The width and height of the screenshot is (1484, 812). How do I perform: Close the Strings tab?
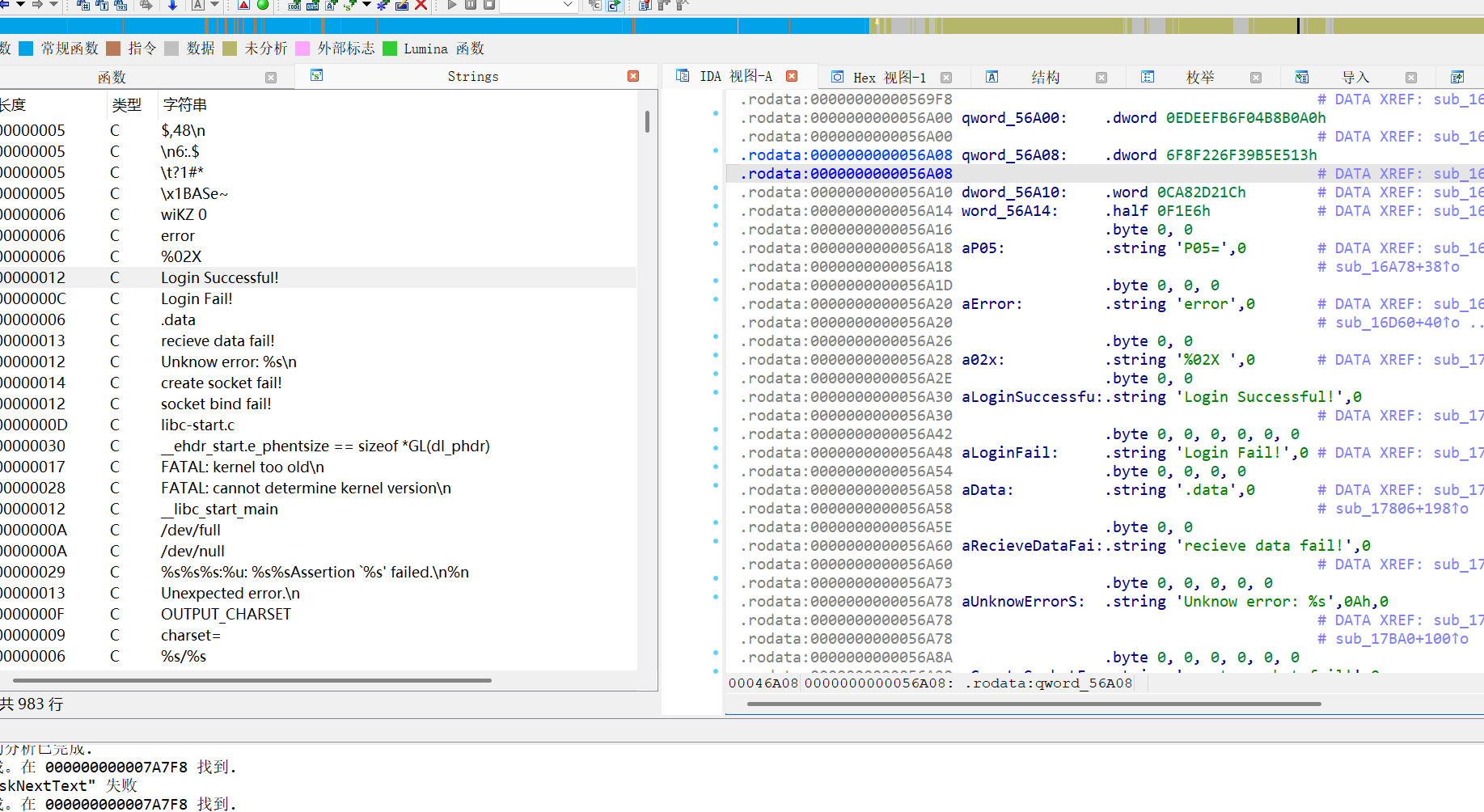click(633, 76)
